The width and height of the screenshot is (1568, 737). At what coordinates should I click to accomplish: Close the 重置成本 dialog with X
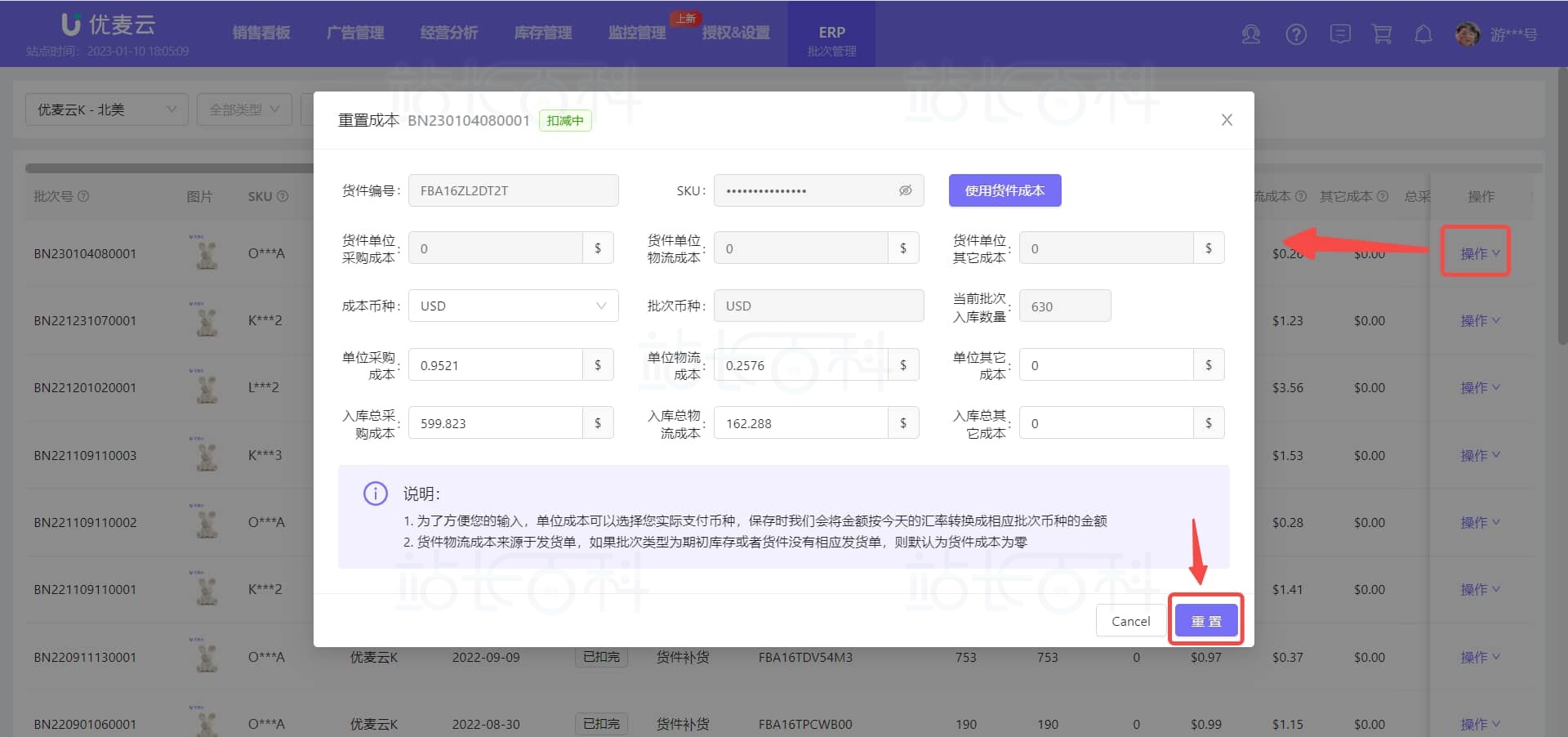coord(1226,120)
